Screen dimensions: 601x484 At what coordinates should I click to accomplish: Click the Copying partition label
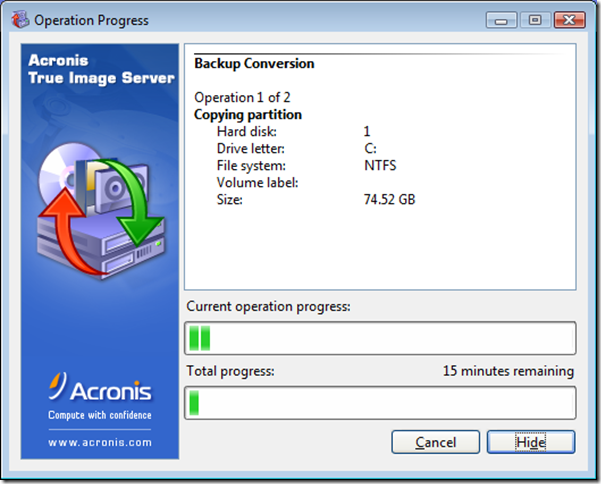(x=248, y=115)
